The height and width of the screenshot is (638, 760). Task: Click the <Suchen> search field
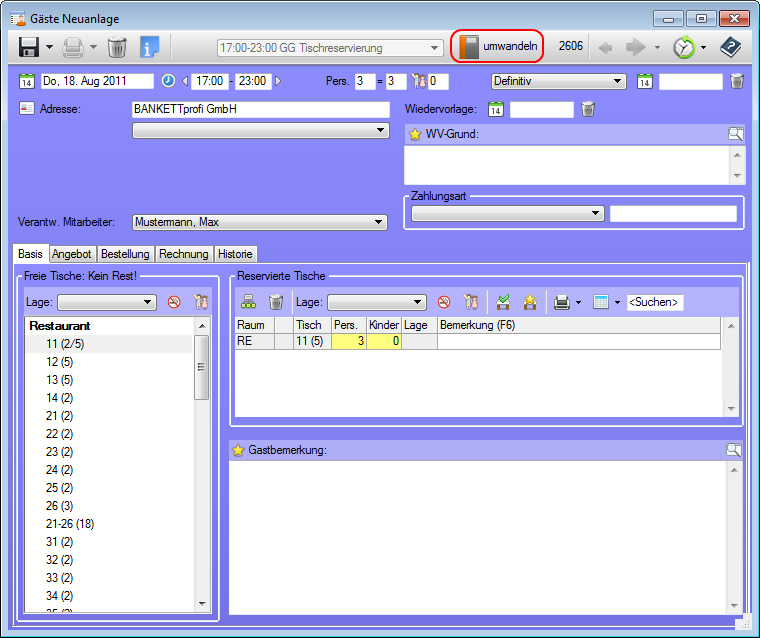[x=655, y=302]
